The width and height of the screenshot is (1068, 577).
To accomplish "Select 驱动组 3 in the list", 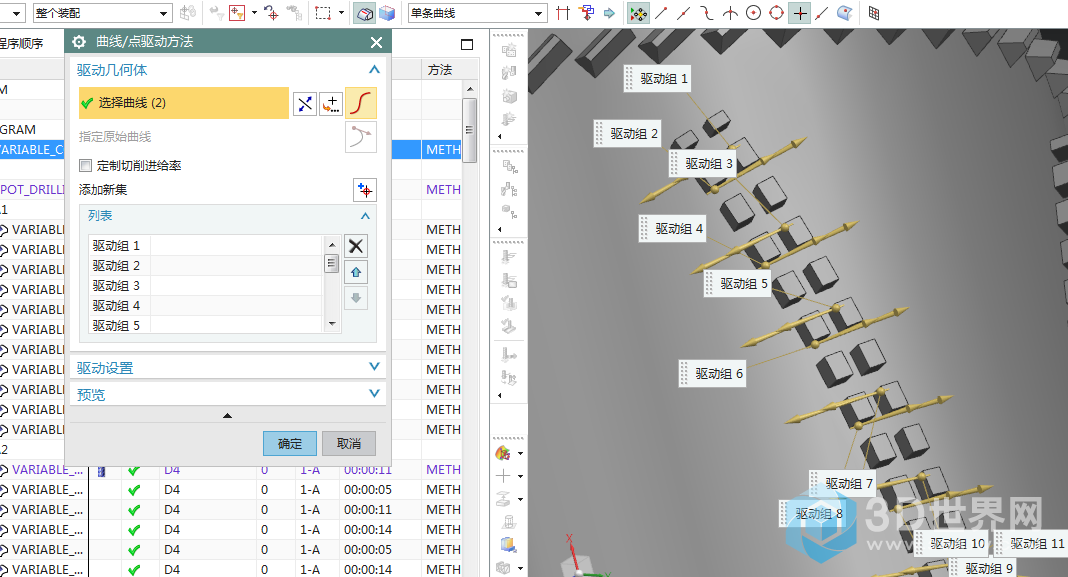I will pos(116,286).
